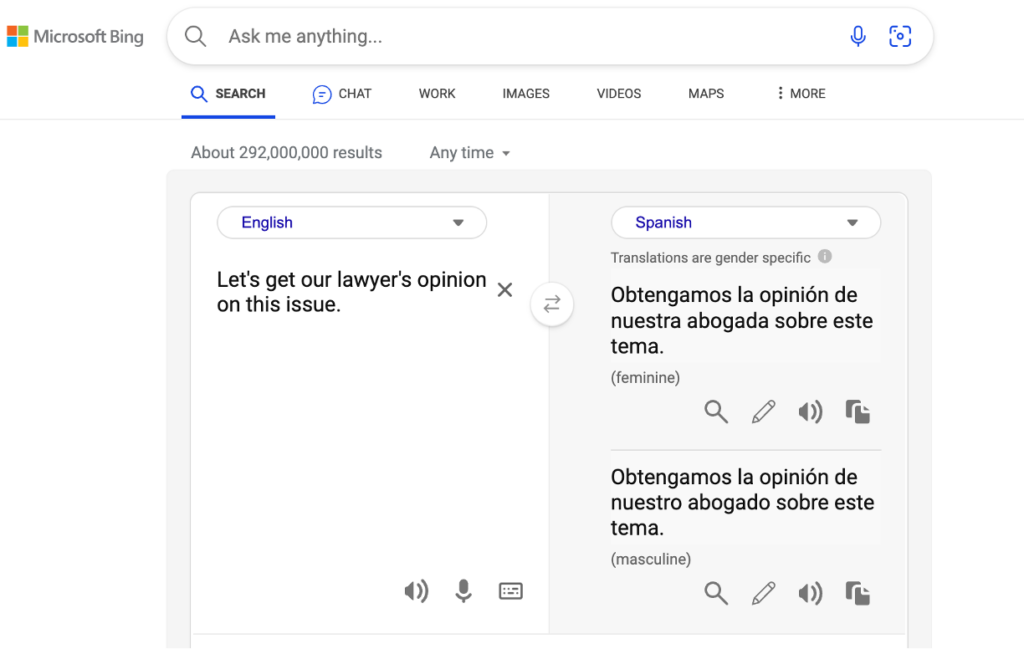
Task: Play audio of the masculine translation
Action: click(810, 592)
